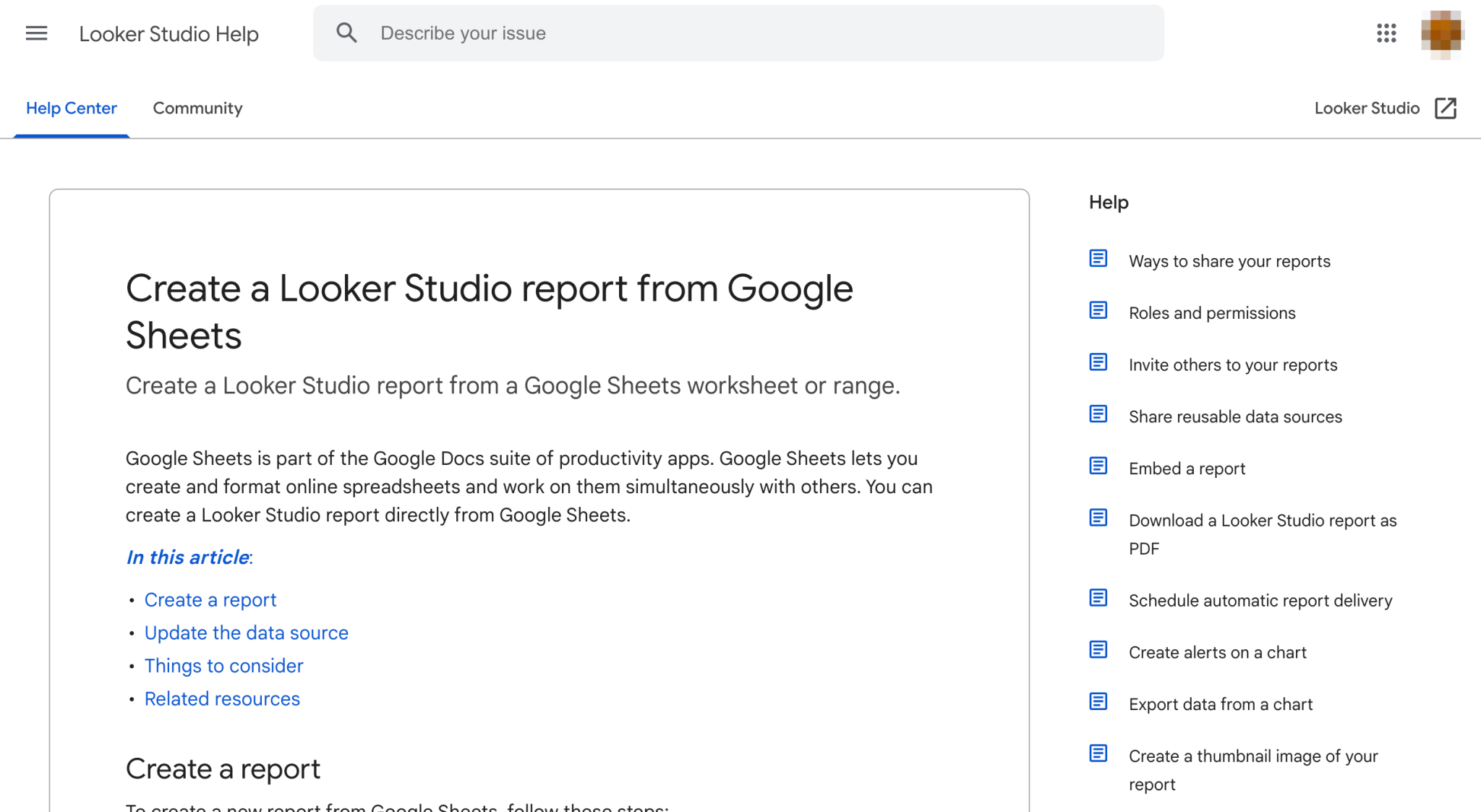Click the profile avatar image

(1442, 33)
